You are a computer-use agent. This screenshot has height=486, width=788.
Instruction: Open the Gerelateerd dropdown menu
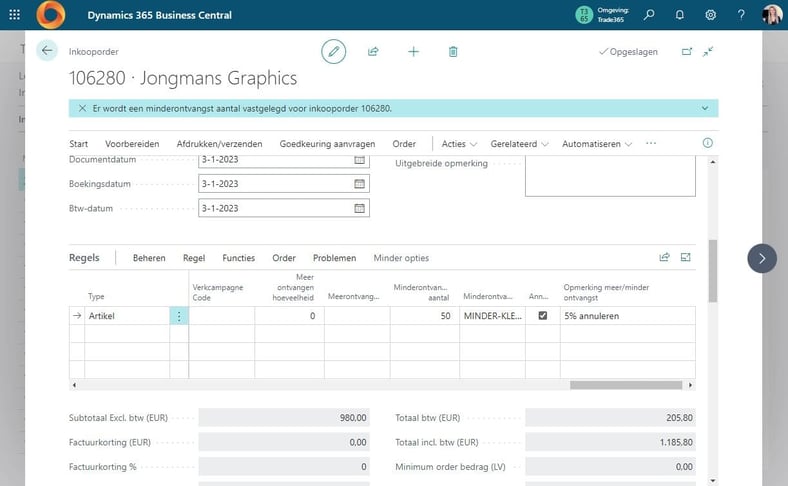(x=519, y=144)
